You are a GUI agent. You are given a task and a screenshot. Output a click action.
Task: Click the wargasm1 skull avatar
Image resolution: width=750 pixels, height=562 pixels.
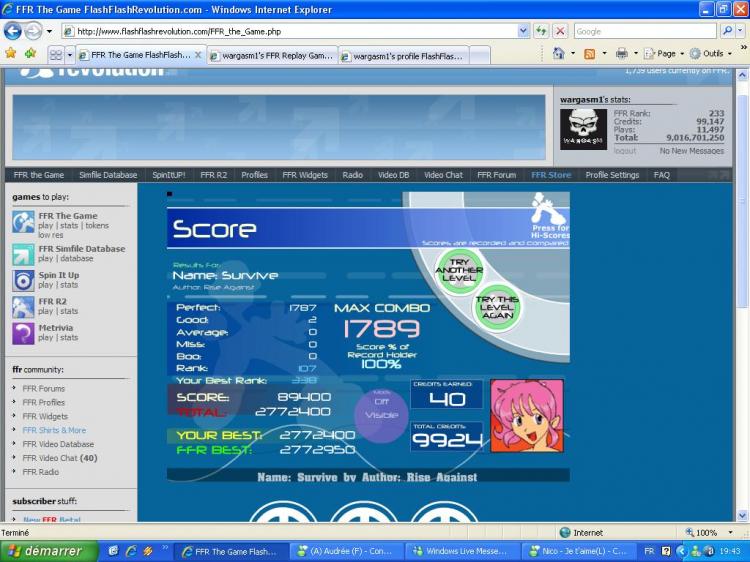[583, 129]
